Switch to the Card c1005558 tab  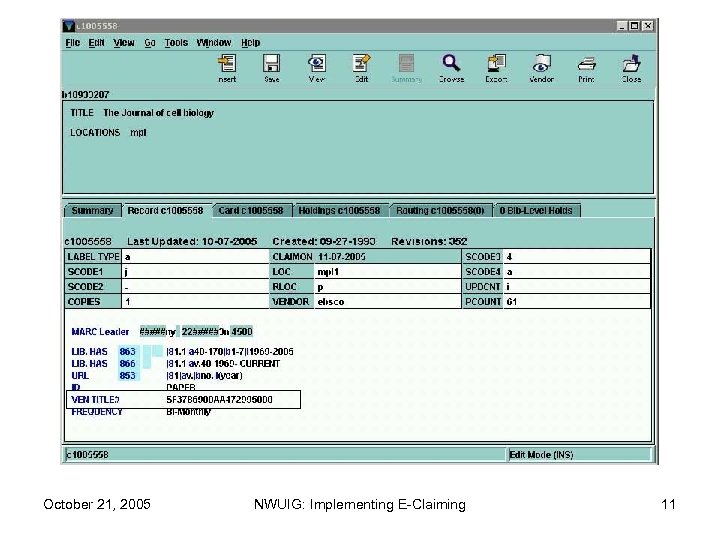point(251,210)
